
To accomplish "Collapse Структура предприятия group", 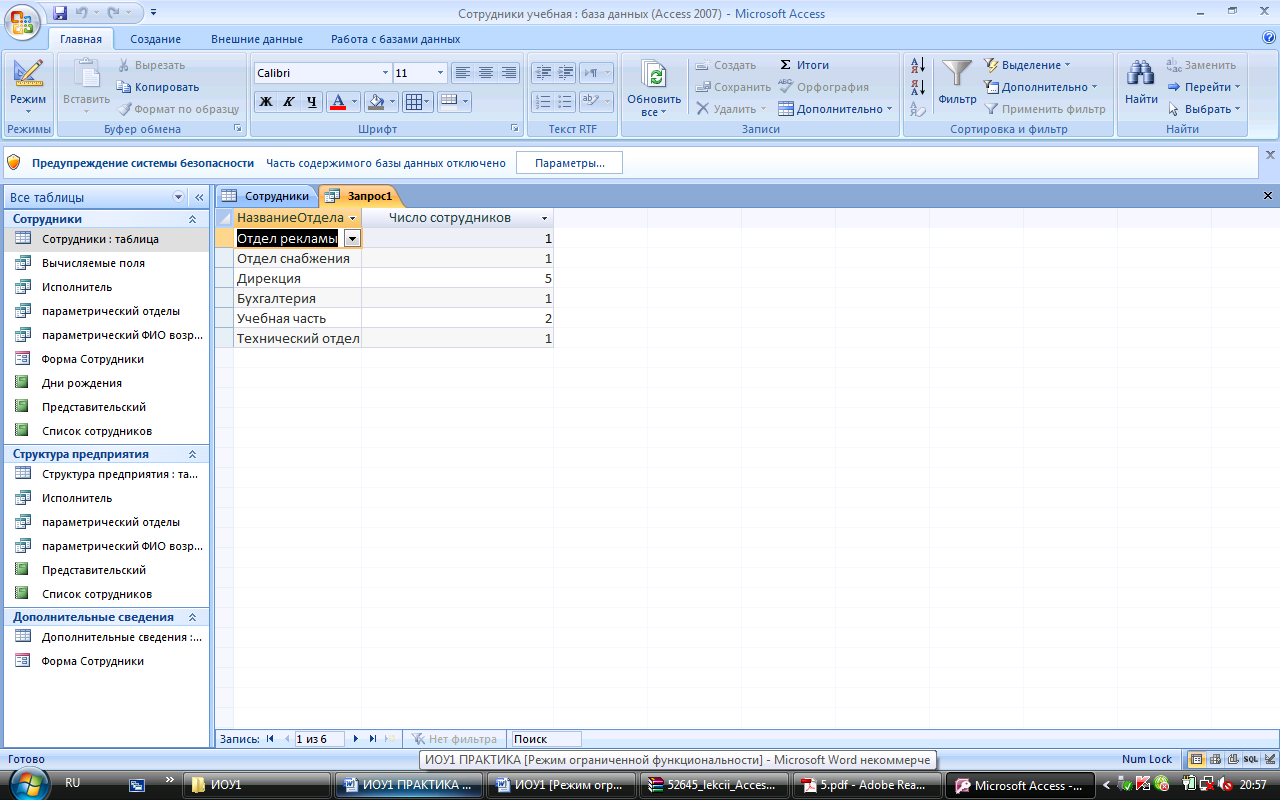I will (x=192, y=454).
